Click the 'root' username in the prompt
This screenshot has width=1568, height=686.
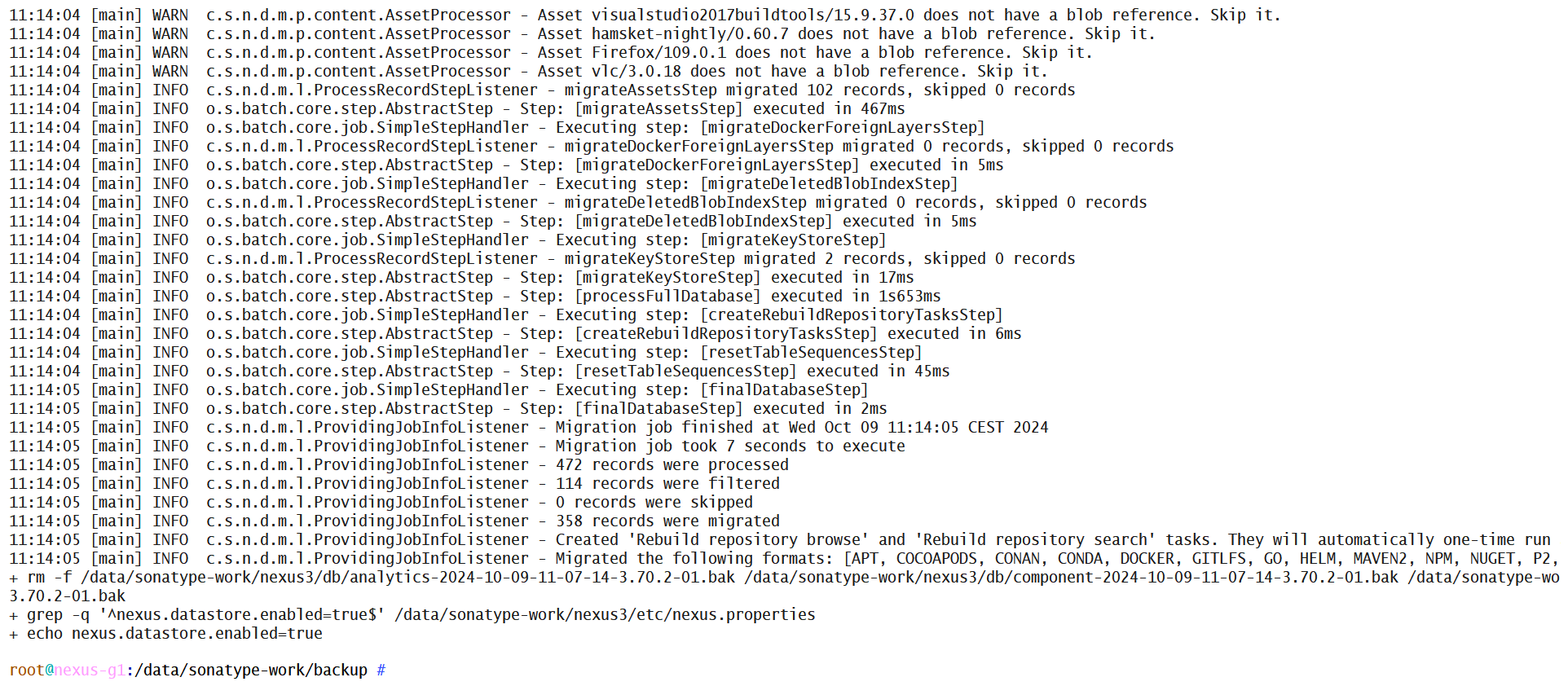[27, 671]
